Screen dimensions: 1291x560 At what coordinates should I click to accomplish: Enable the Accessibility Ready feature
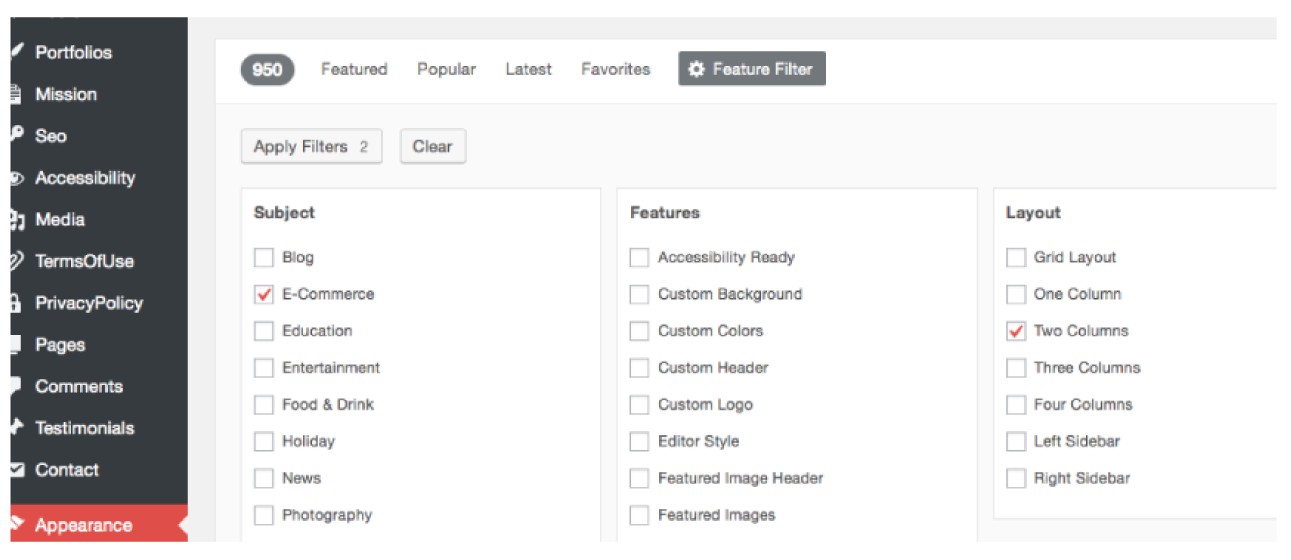pyautogui.click(x=639, y=257)
